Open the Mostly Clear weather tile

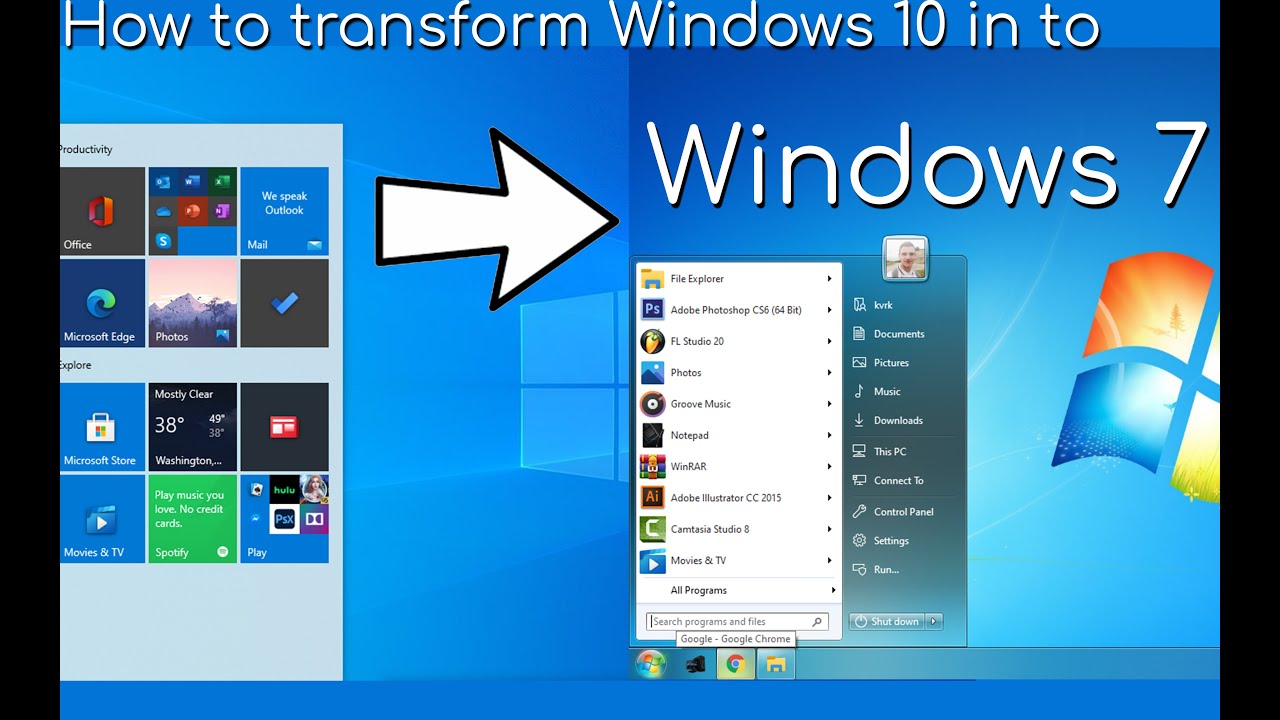click(193, 427)
